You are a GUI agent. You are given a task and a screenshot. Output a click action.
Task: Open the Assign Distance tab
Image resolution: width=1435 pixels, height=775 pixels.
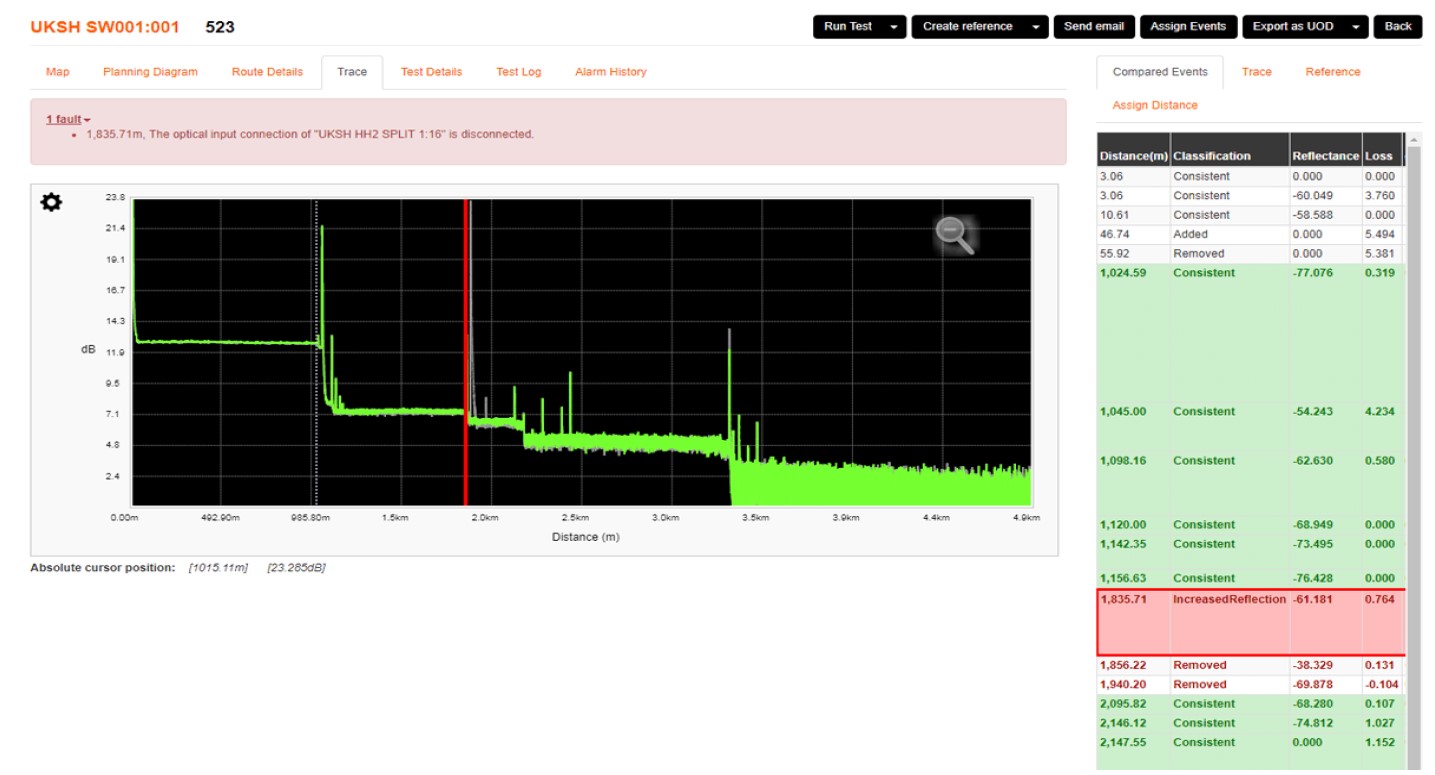[x=1154, y=105]
